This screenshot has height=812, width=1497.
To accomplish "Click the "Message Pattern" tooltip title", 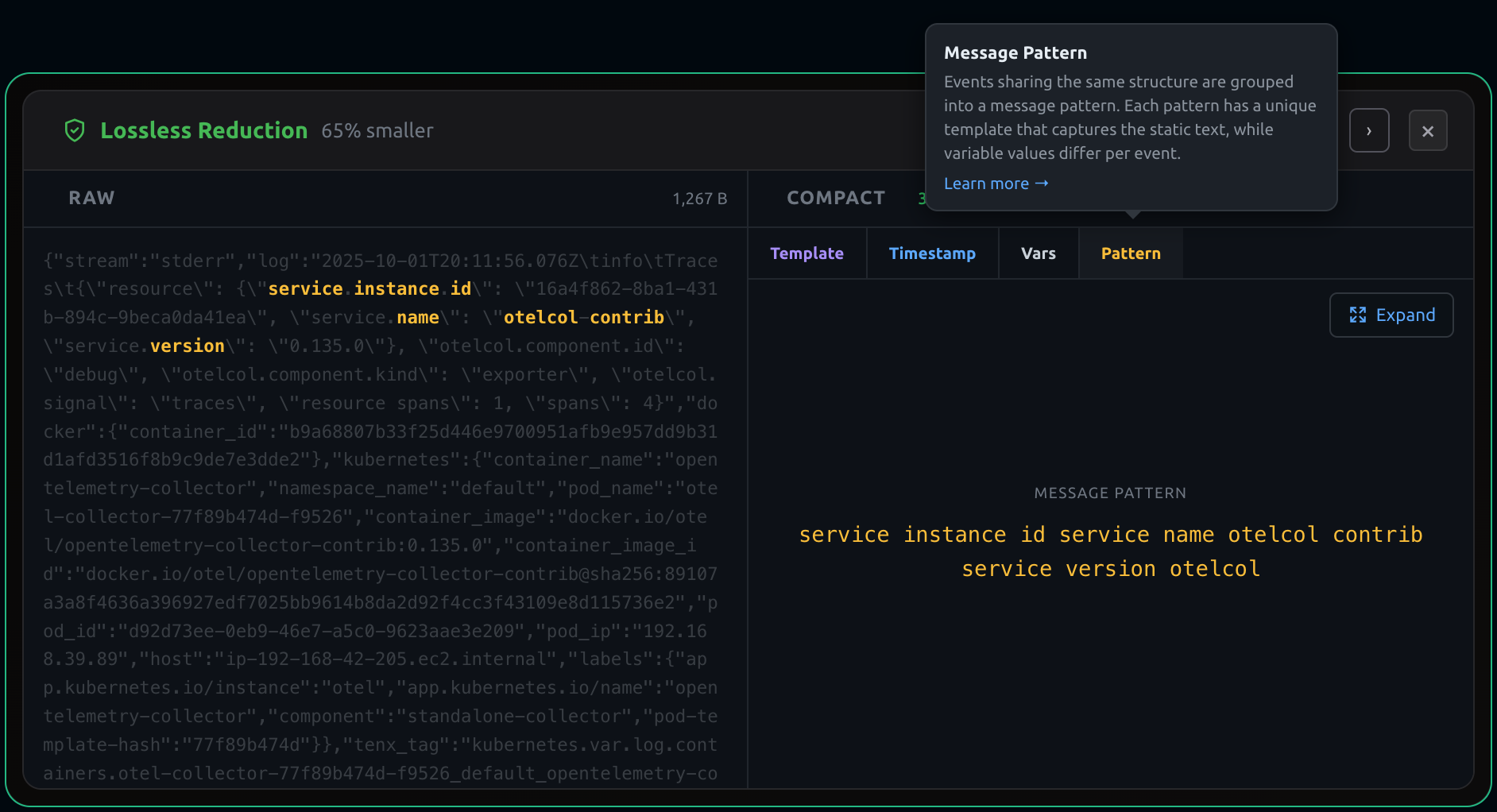I will 1015,53.
